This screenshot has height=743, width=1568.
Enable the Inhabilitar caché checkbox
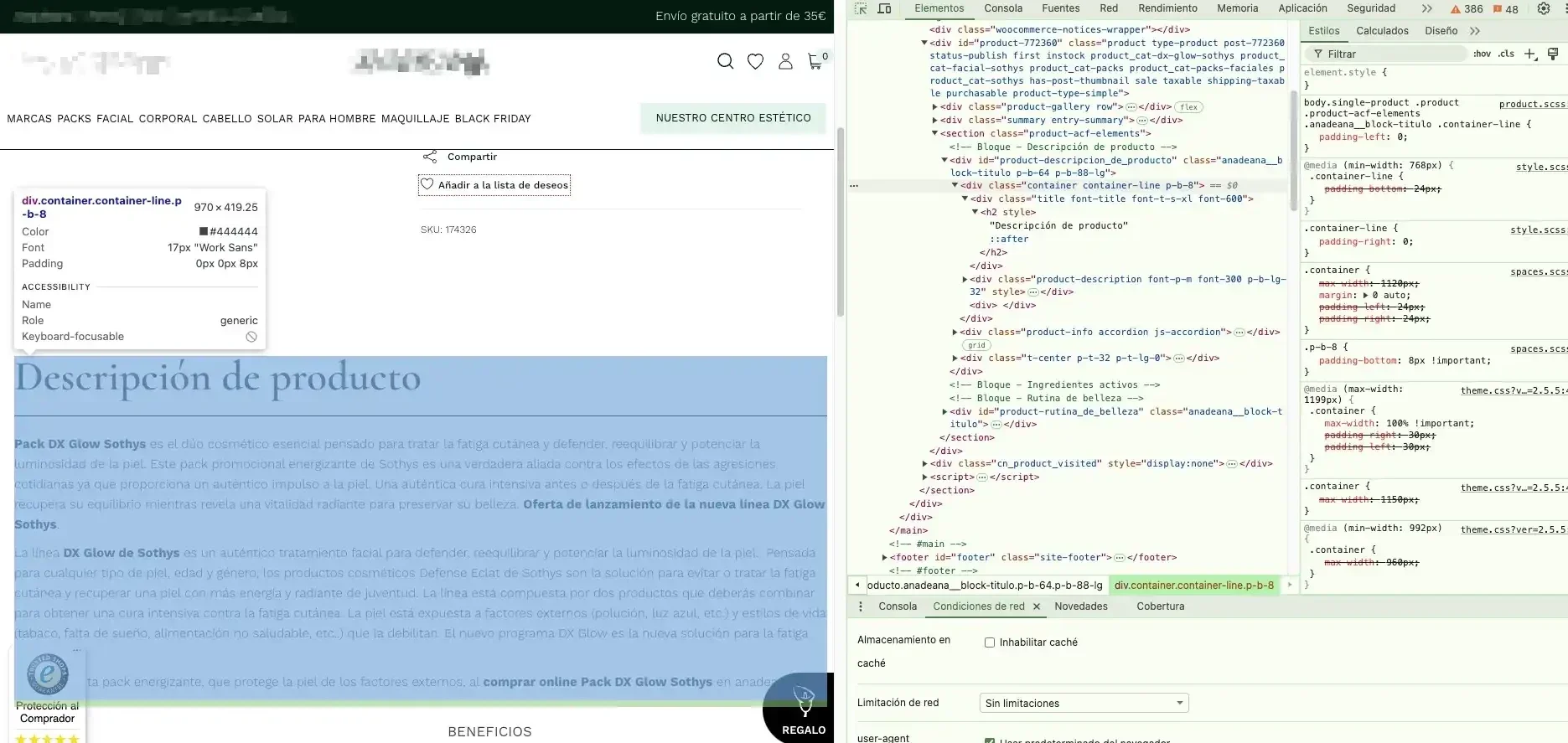coord(990,642)
